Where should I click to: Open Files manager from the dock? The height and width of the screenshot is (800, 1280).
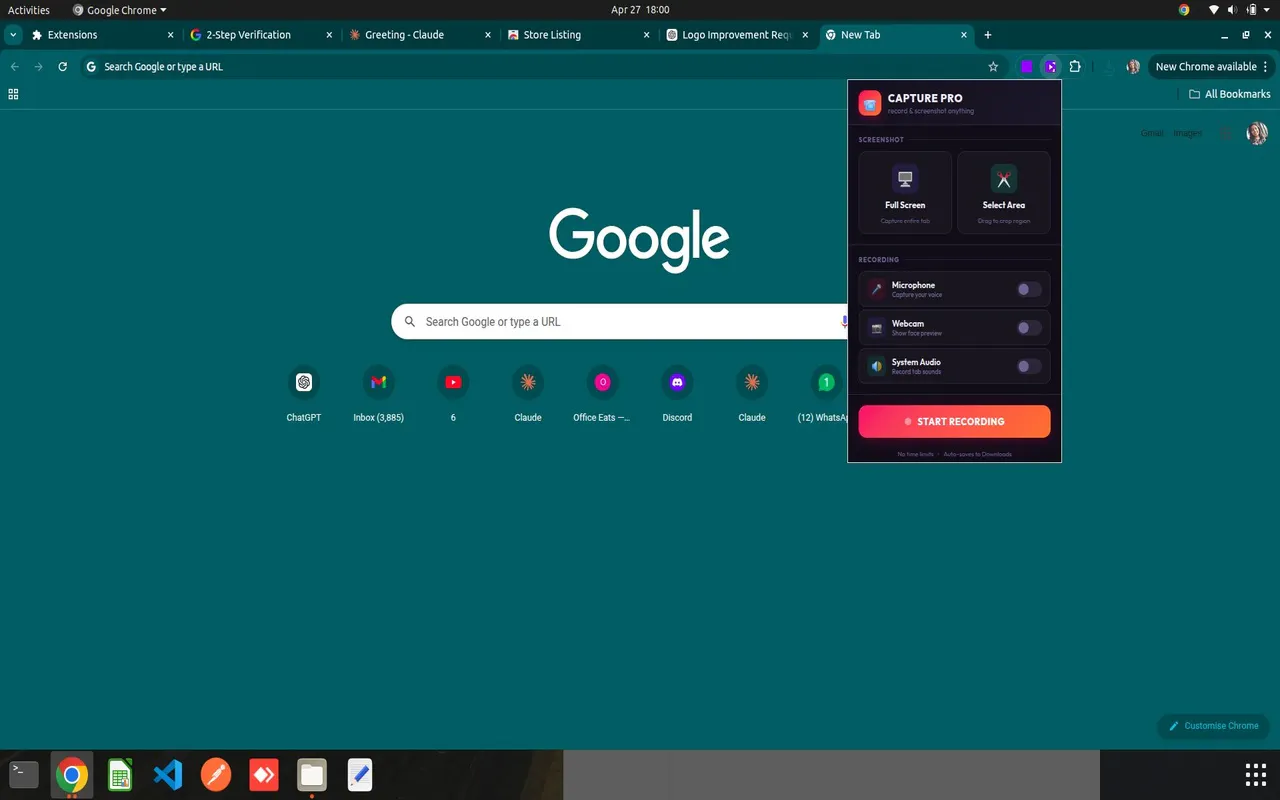(312, 775)
